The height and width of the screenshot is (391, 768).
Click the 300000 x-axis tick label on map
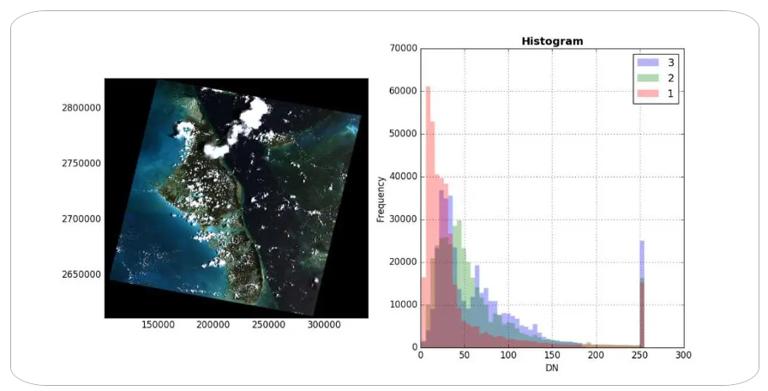tap(324, 325)
